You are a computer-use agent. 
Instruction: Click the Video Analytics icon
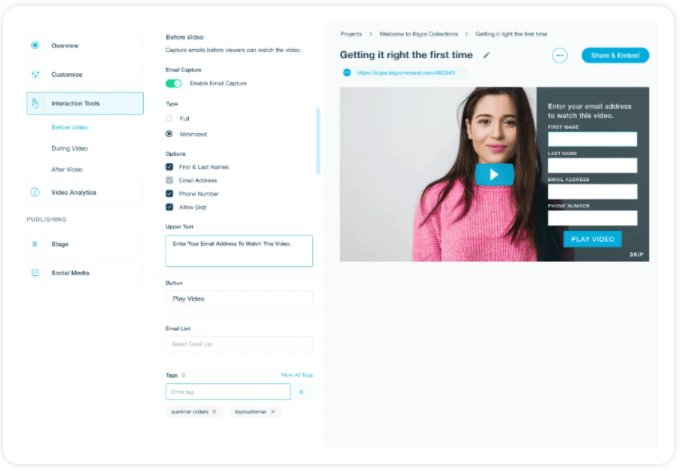click(35, 192)
